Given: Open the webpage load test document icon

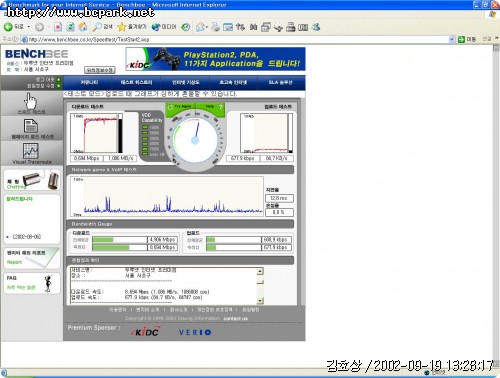Looking at the screenshot, I should (x=31, y=126).
